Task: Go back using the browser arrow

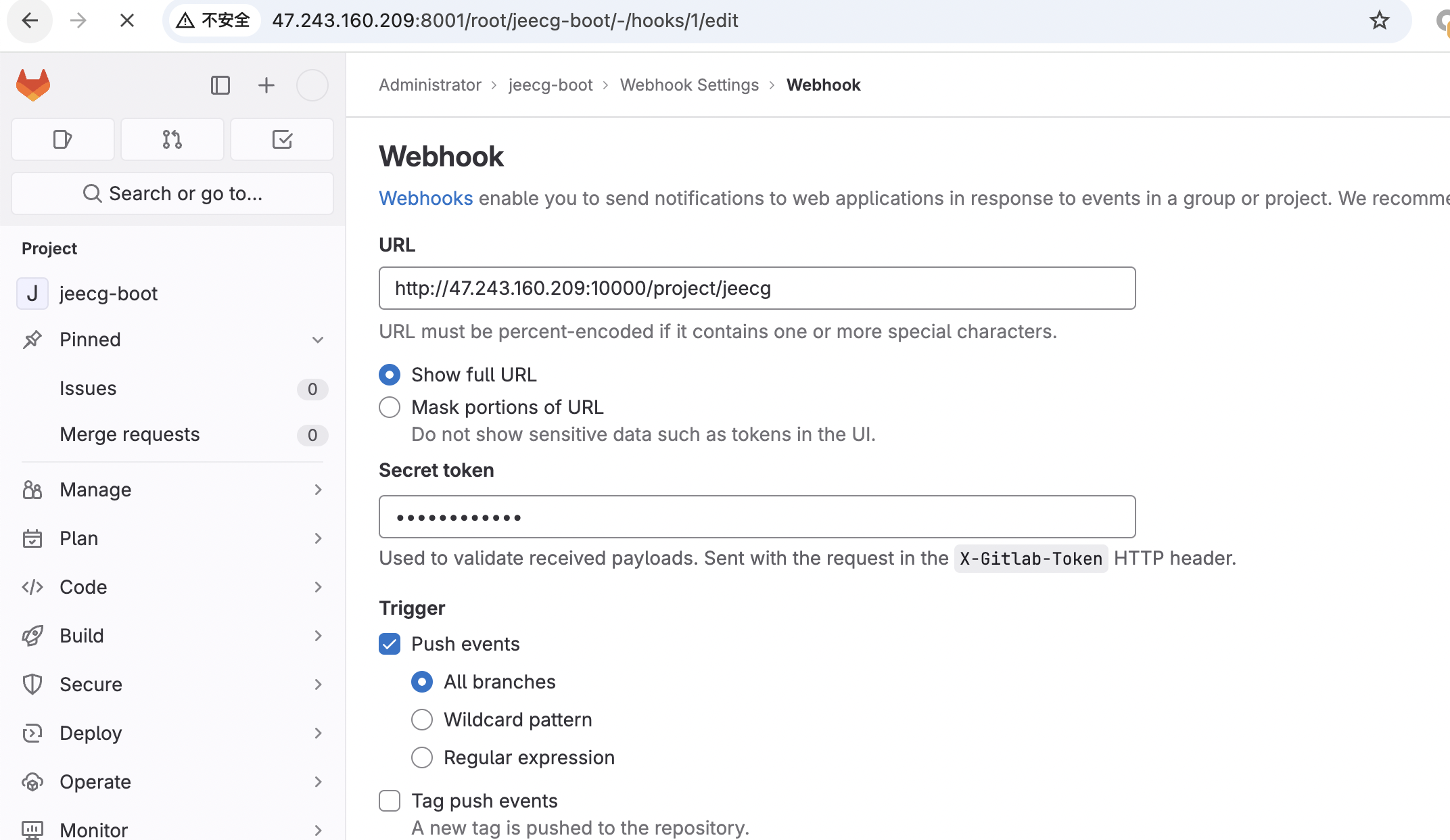Action: click(30, 20)
